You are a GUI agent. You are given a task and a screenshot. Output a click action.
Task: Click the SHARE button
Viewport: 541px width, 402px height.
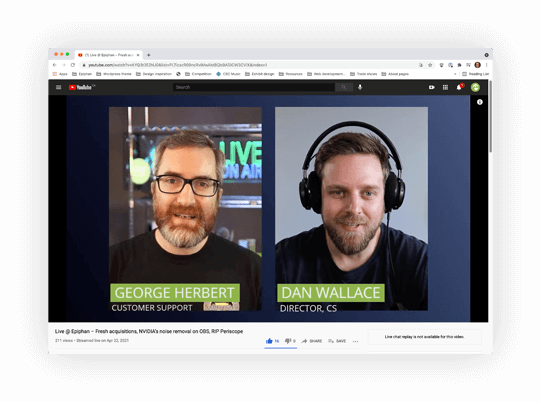[312, 341]
